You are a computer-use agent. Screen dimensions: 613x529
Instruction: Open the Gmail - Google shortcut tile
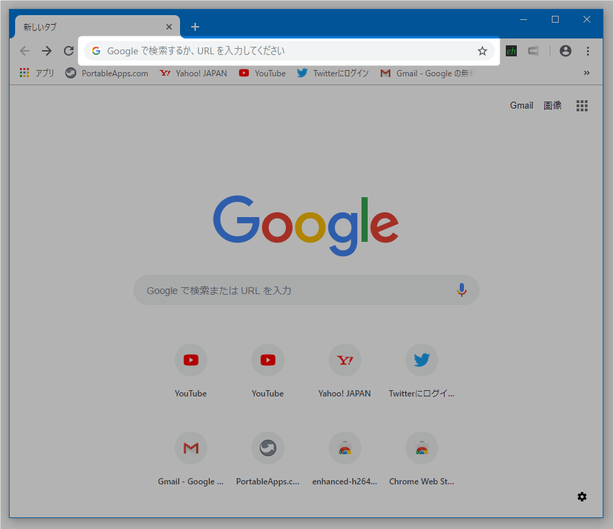point(191,457)
